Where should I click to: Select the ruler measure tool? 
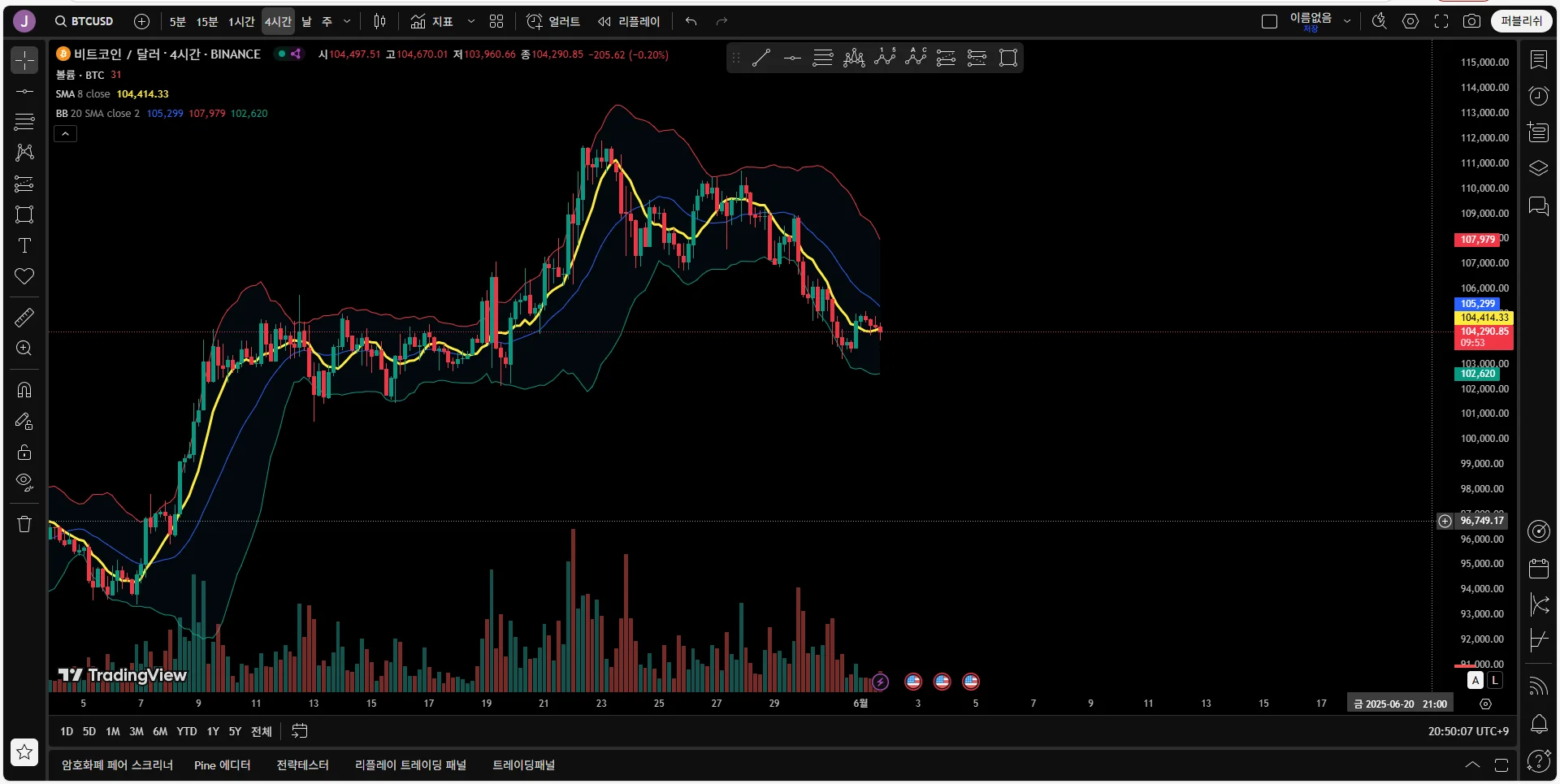coord(24,318)
